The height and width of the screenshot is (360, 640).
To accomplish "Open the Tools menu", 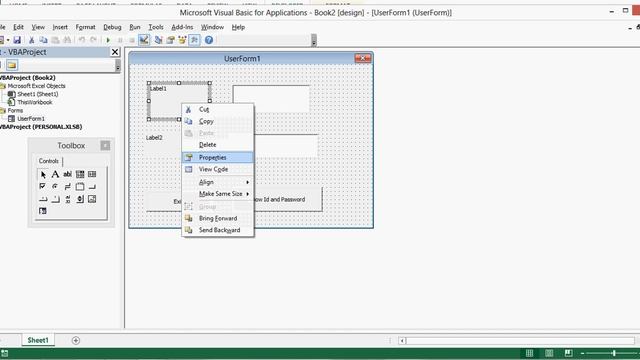I will 156,27.
